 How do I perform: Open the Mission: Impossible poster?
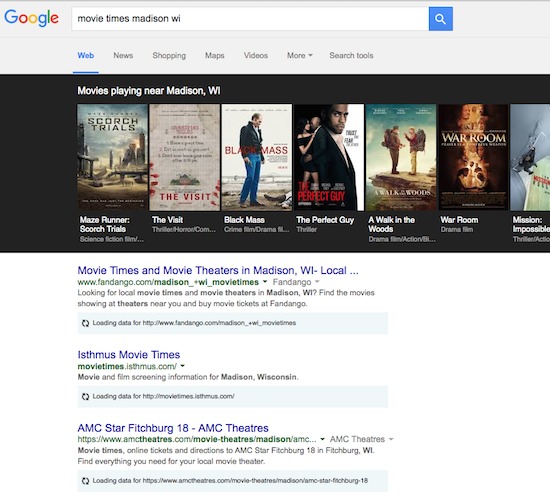(x=530, y=157)
